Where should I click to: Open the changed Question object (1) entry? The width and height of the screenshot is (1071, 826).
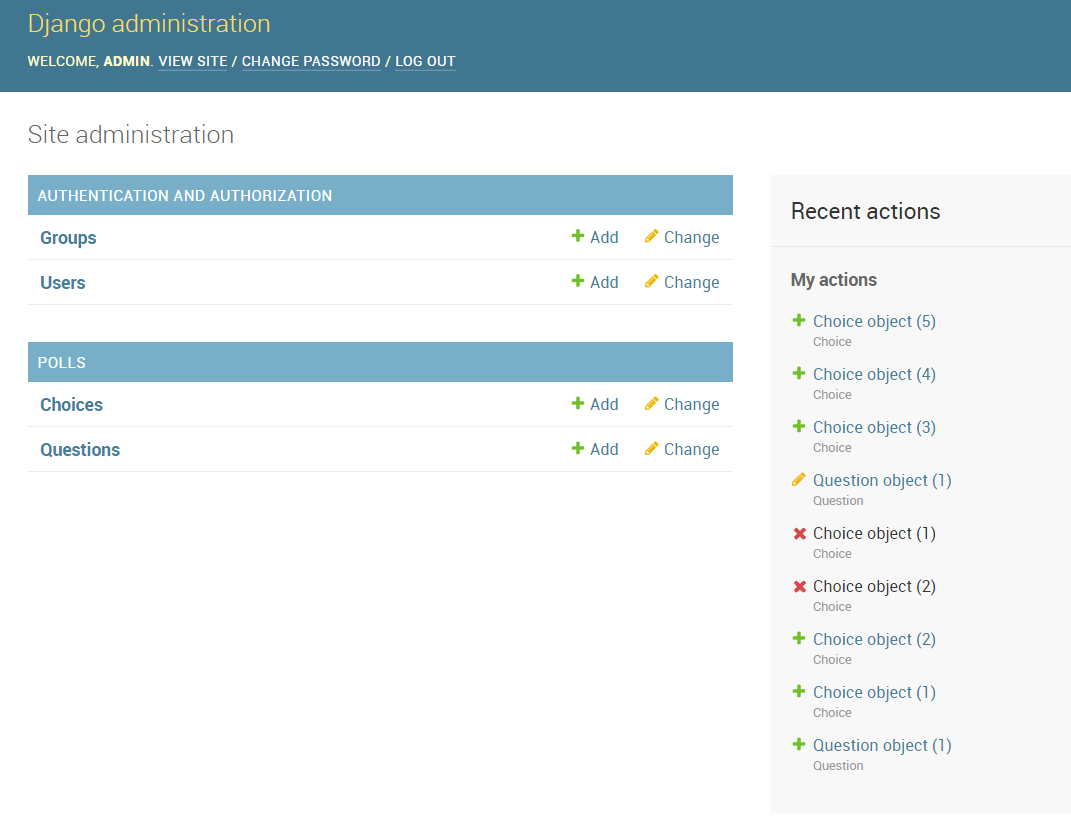pos(882,480)
